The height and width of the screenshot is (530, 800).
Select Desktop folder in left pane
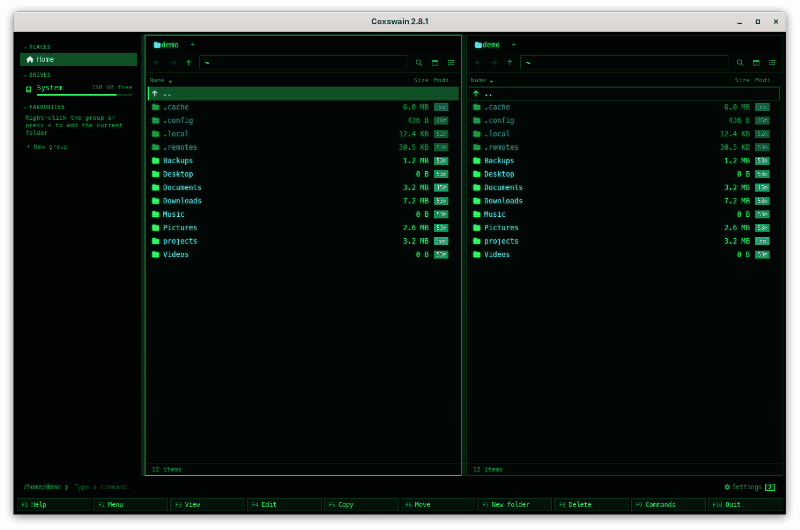click(x=304, y=174)
